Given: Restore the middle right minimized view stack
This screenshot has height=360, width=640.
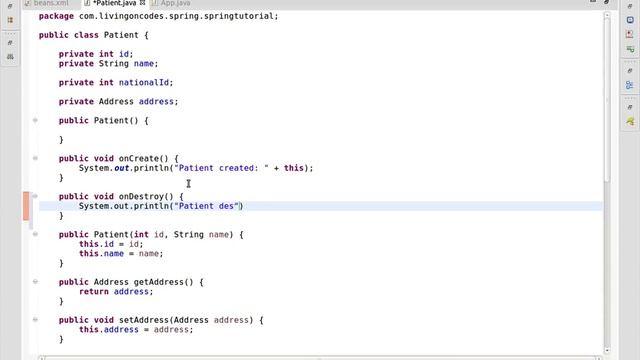Looking at the screenshot, I should coord(630,71).
